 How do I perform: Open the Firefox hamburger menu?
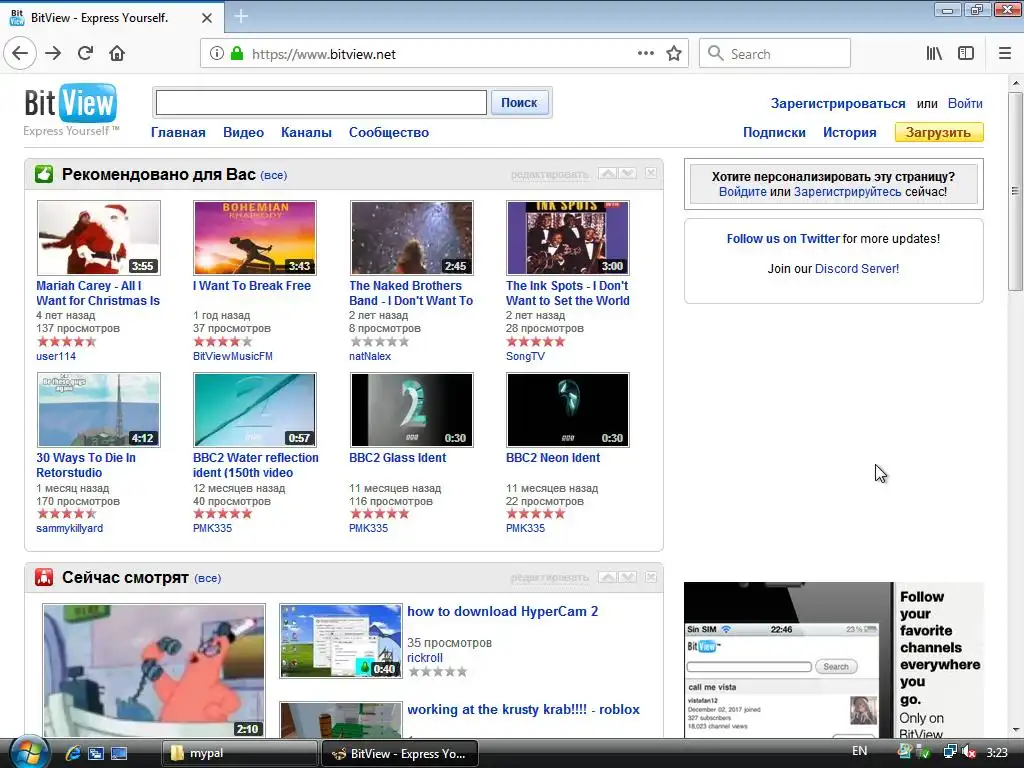pos(1005,54)
